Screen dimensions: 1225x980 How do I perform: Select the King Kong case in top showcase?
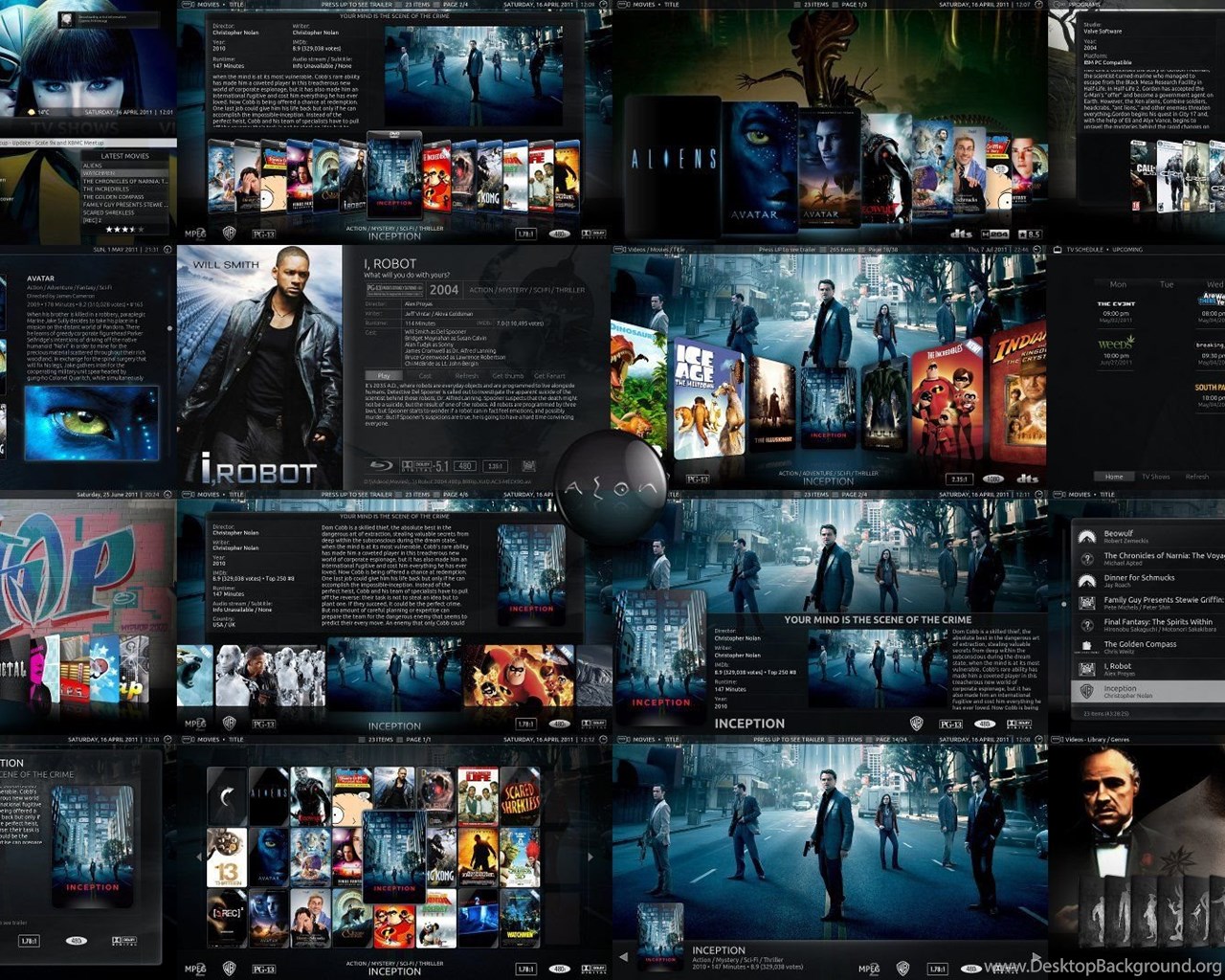pos(489,177)
